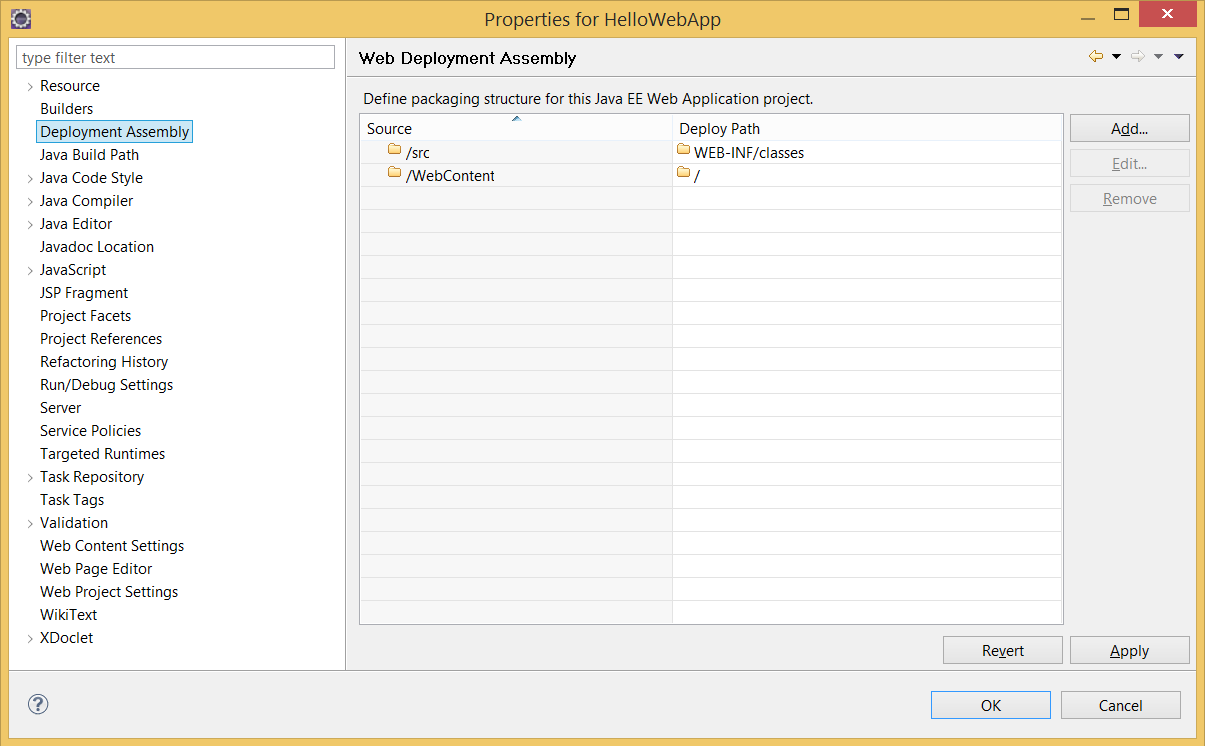This screenshot has height=746, width=1205.
Task: Click the Eclipse icon in title bar
Action: [20, 19]
